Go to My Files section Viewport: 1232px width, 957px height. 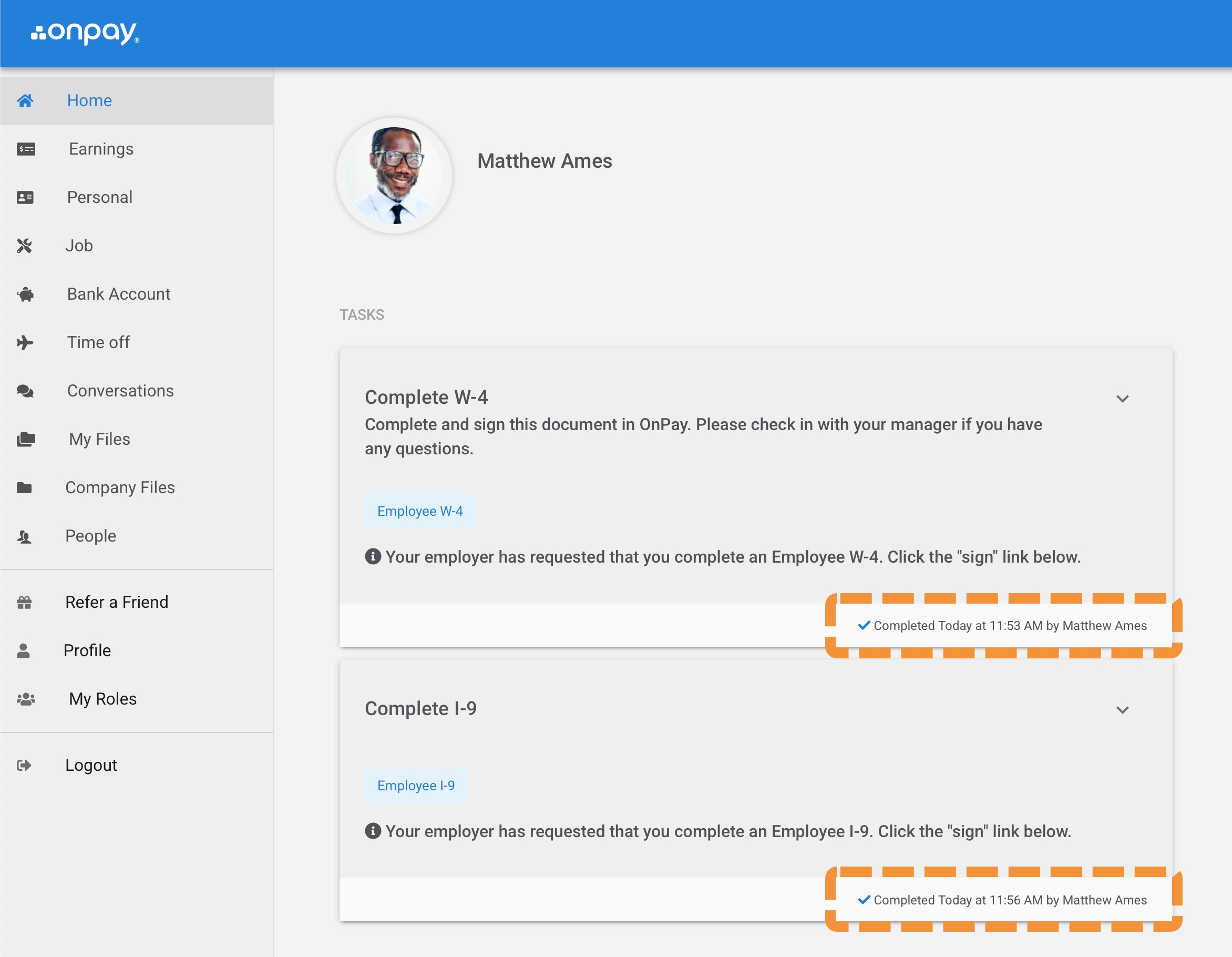[x=99, y=440]
